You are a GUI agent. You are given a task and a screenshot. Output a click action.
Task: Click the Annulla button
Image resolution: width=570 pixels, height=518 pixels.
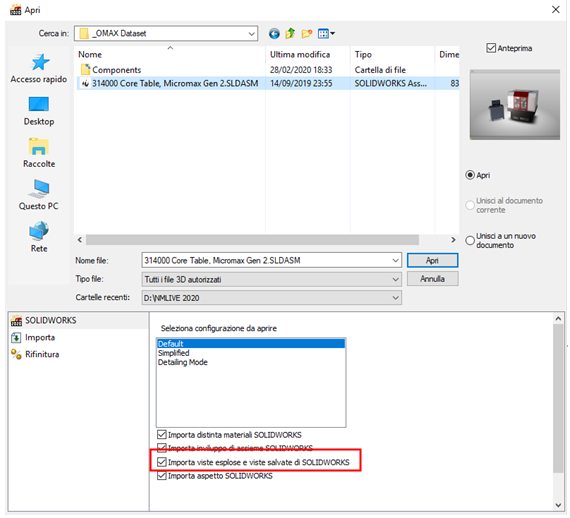pos(433,279)
